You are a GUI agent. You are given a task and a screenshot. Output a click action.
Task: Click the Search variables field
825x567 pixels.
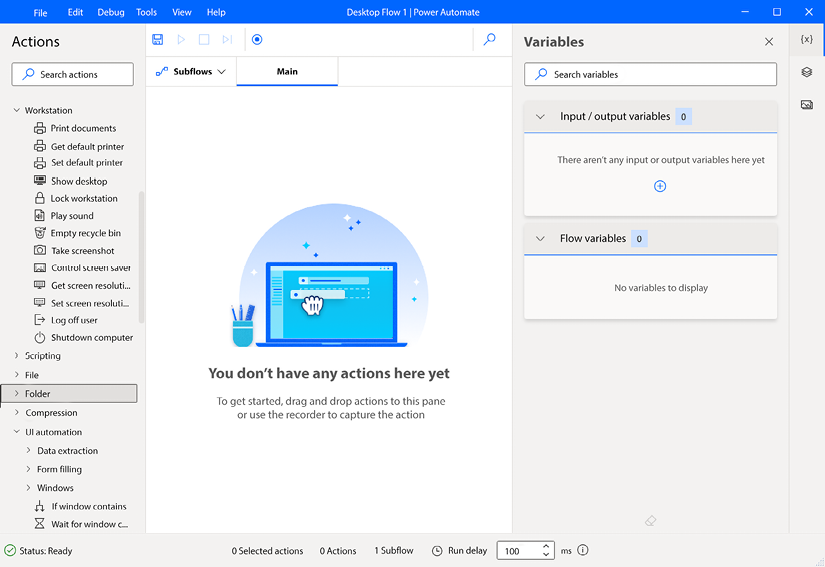pyautogui.click(x=650, y=74)
